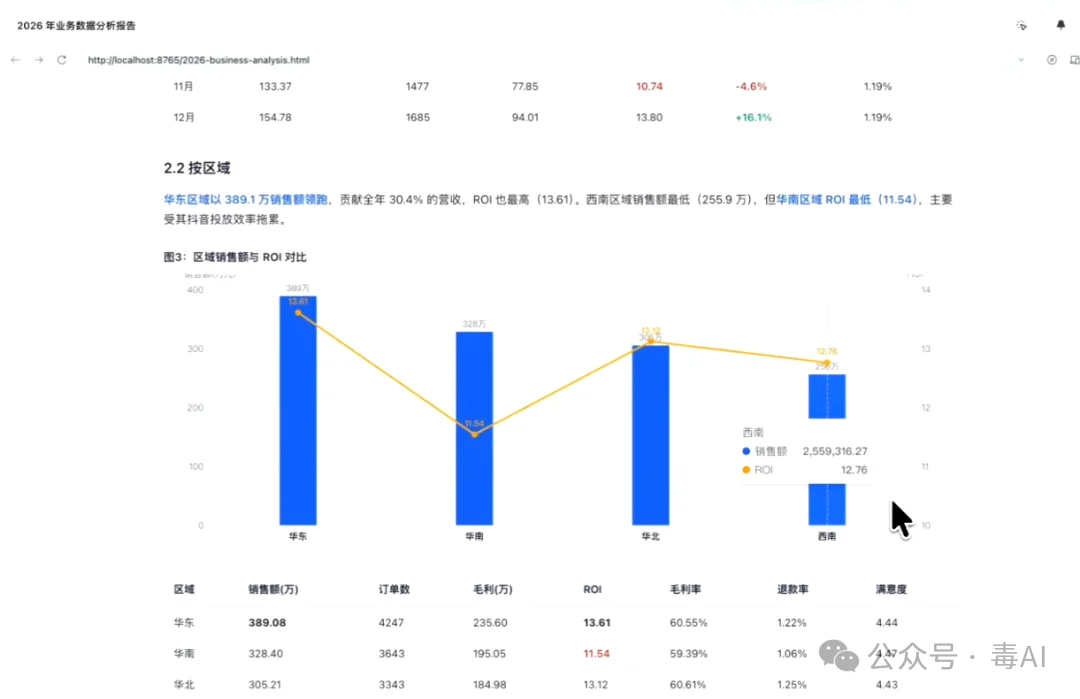Open the 华东区域以 389.1 万销售额领跑 link
The height and width of the screenshot is (699, 1080).
[245, 200]
